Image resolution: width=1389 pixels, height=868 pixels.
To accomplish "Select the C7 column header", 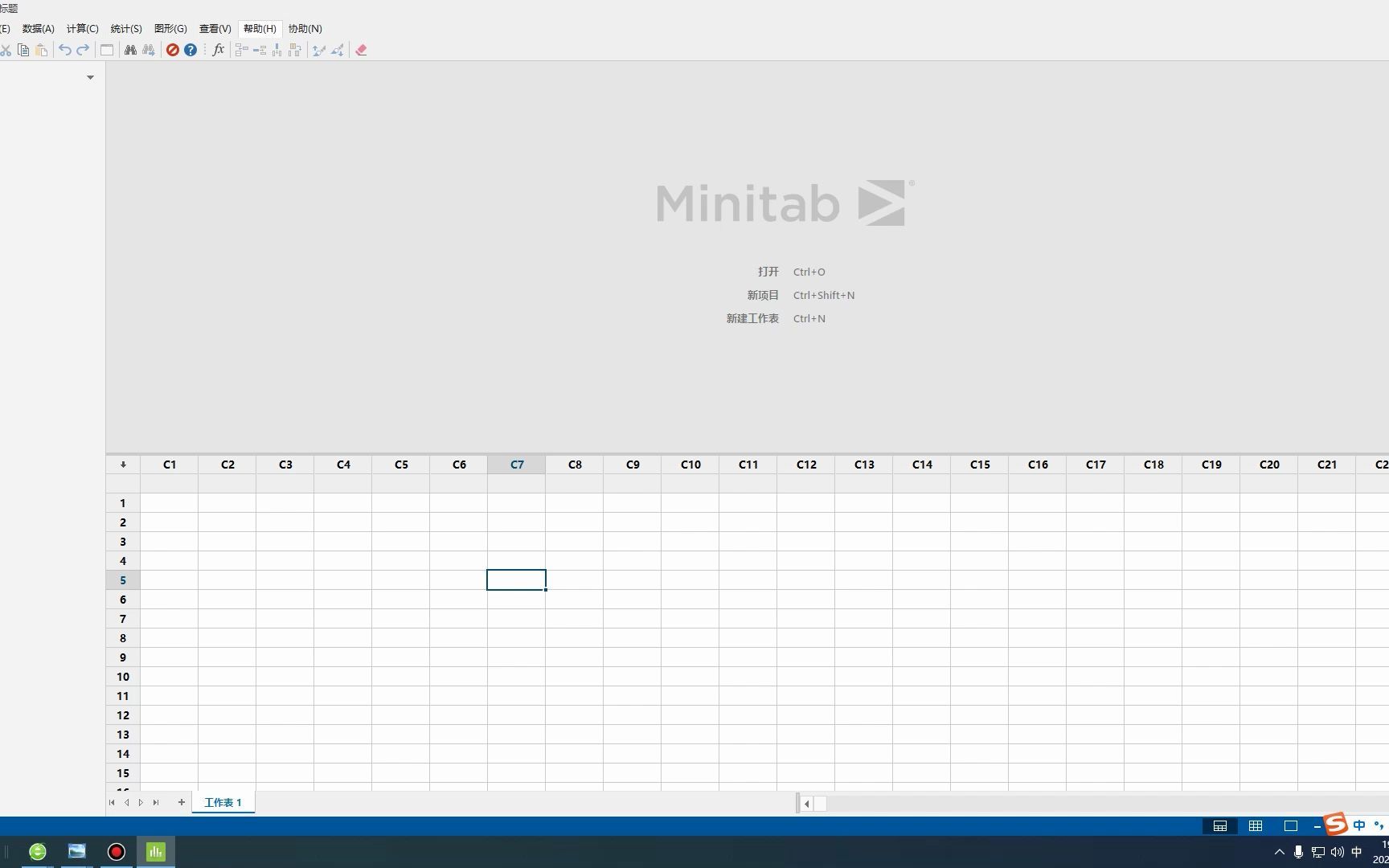I will click(517, 465).
